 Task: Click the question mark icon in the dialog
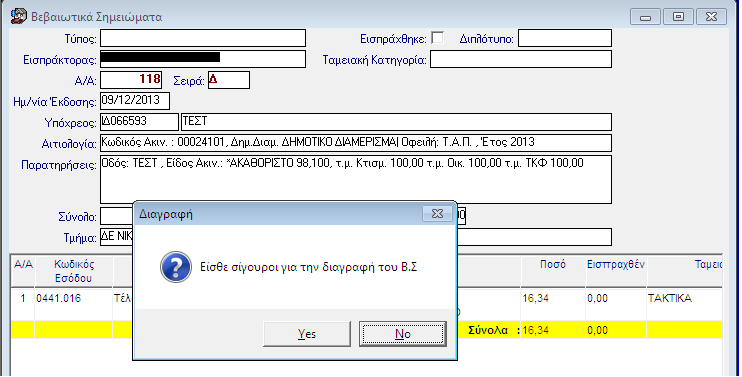coord(176,267)
